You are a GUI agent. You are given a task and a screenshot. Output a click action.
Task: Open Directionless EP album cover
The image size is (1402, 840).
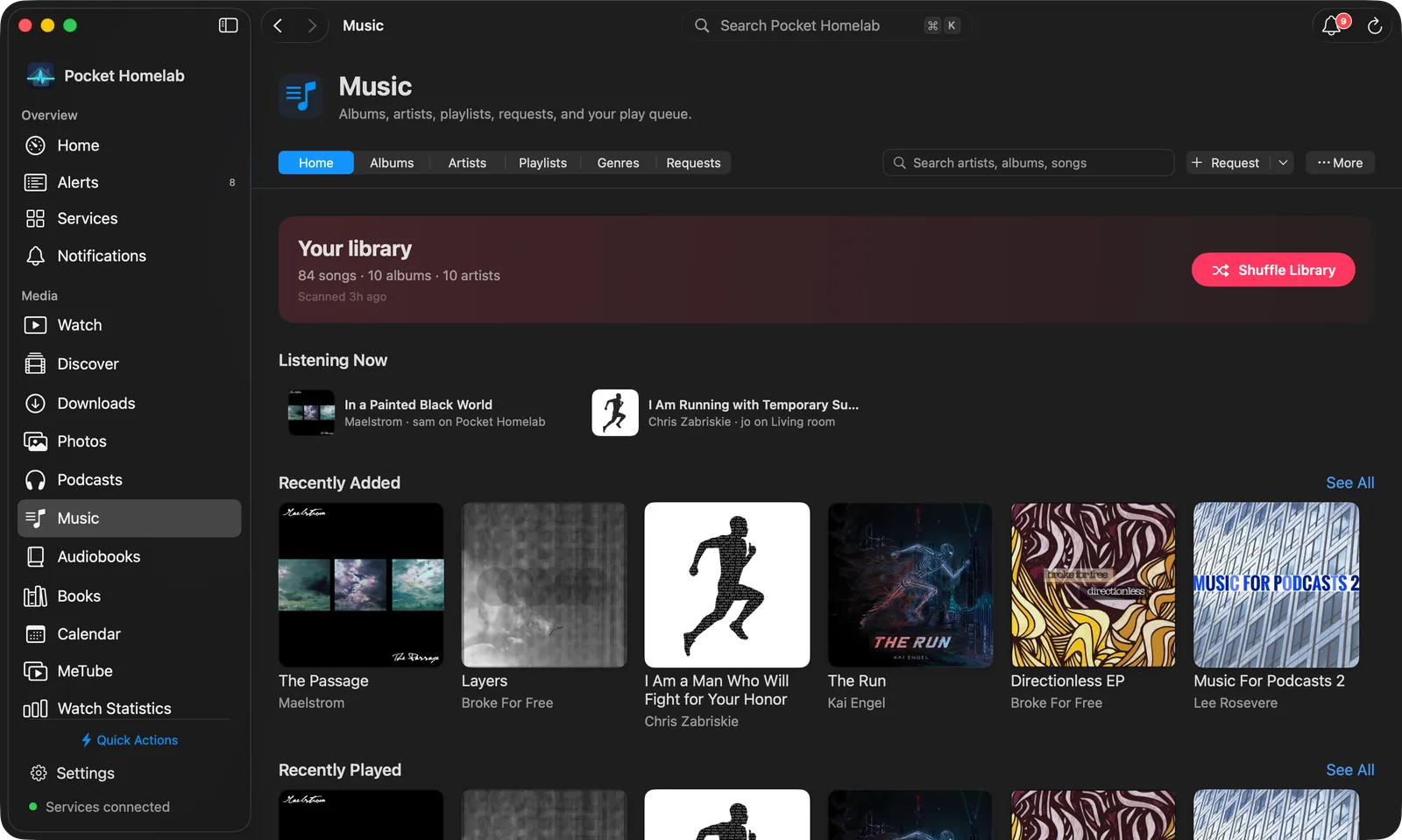coord(1093,584)
